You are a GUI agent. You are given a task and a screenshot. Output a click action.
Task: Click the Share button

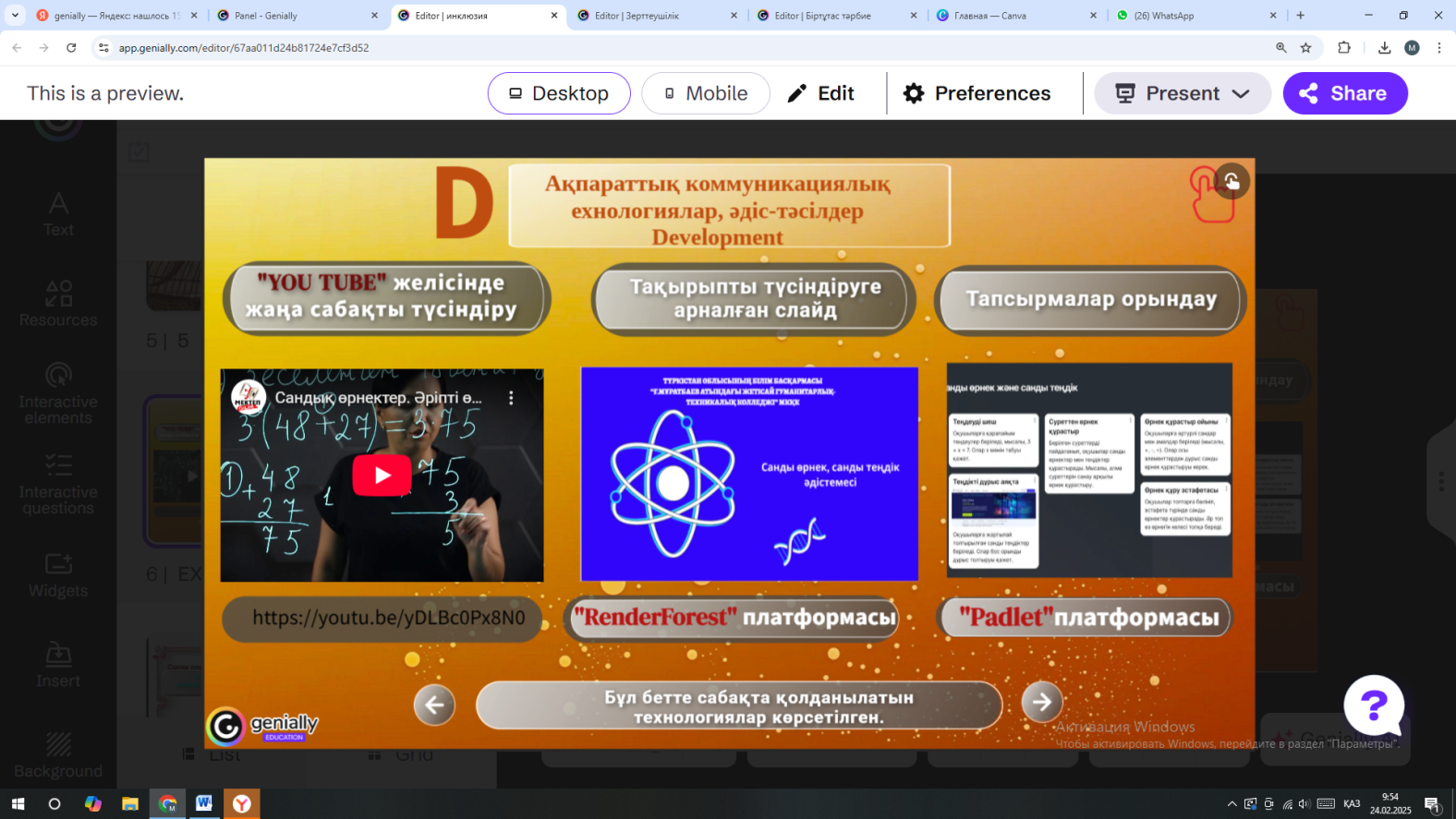click(1345, 93)
